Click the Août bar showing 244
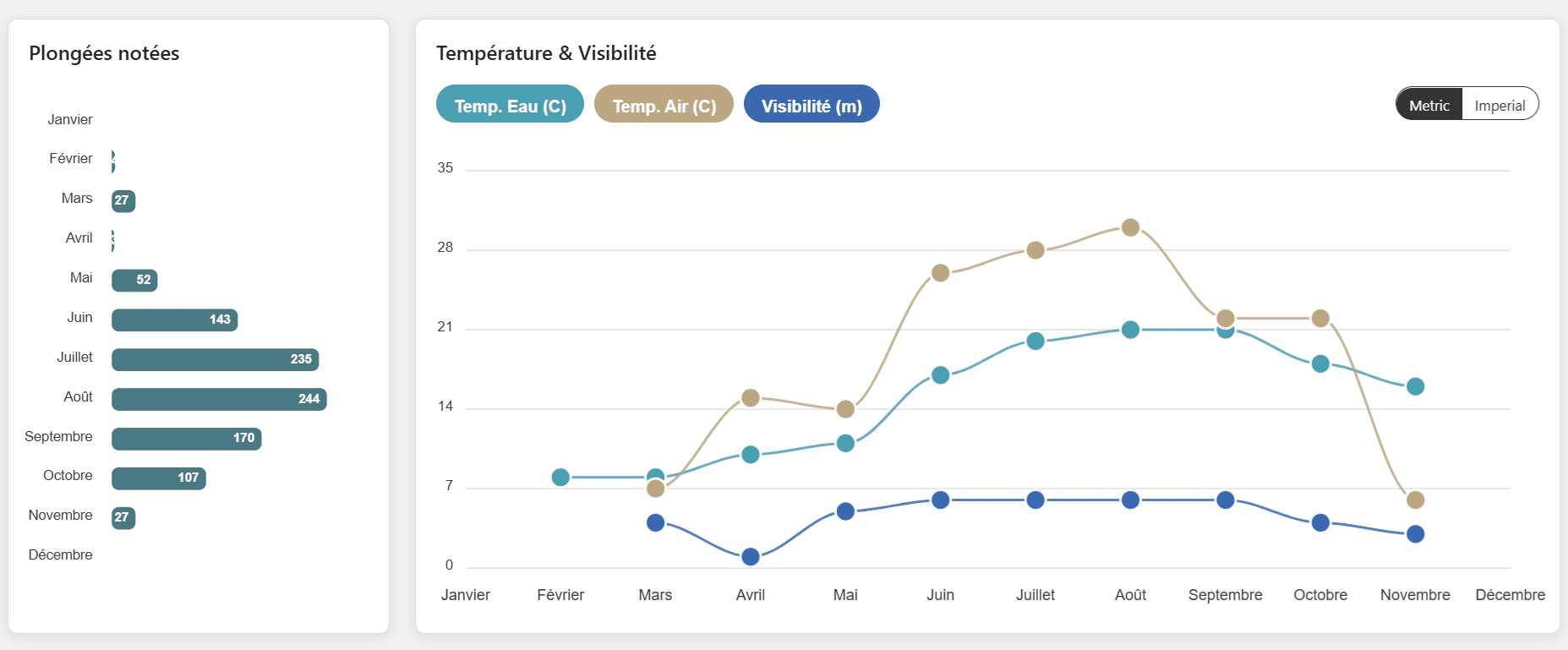This screenshot has height=650, width=1568. [x=219, y=399]
